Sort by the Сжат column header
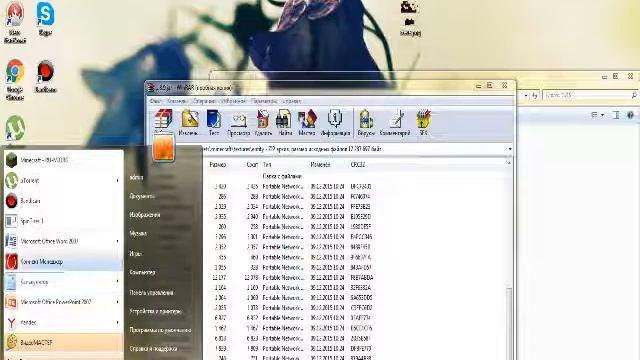Viewport: 640px width, 360px height. click(252, 164)
